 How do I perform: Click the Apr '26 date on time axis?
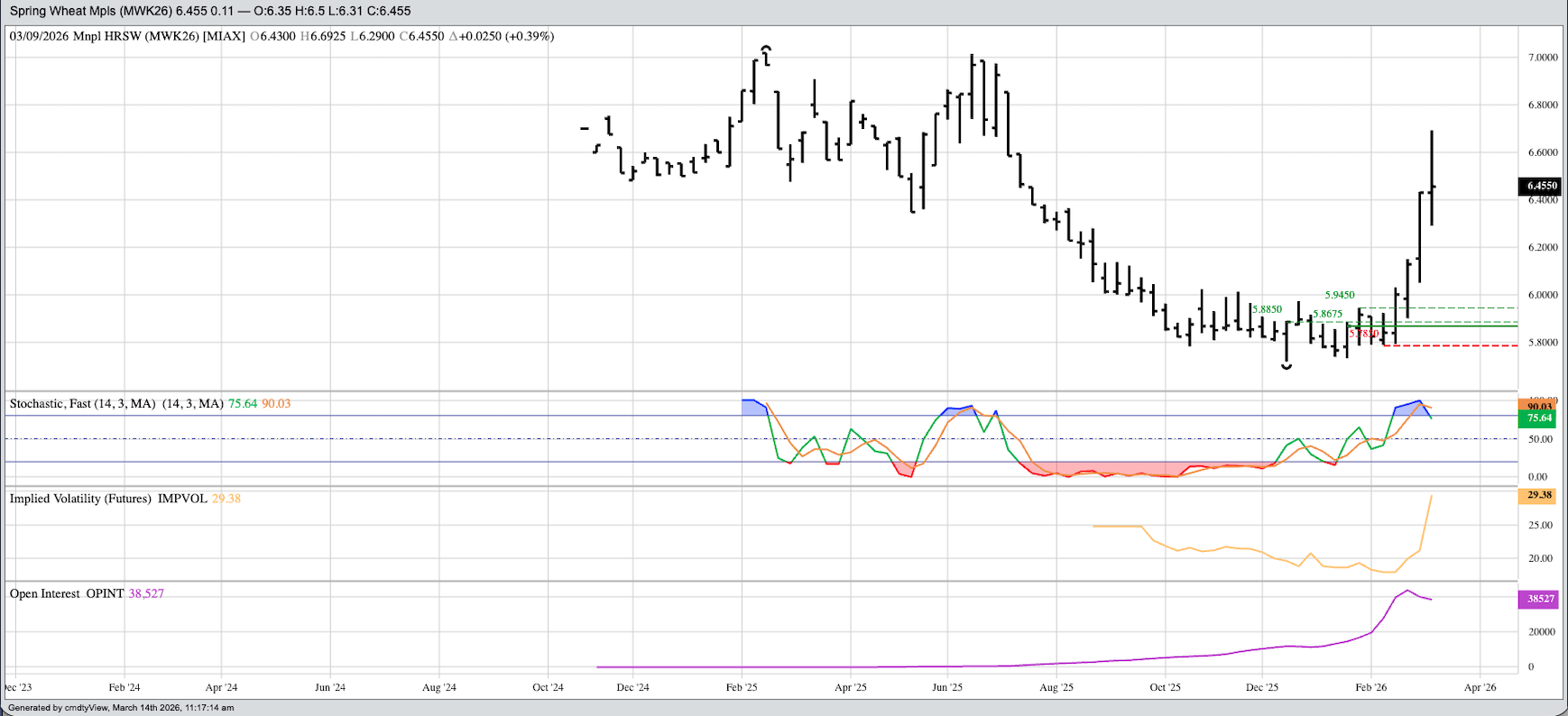1480,687
